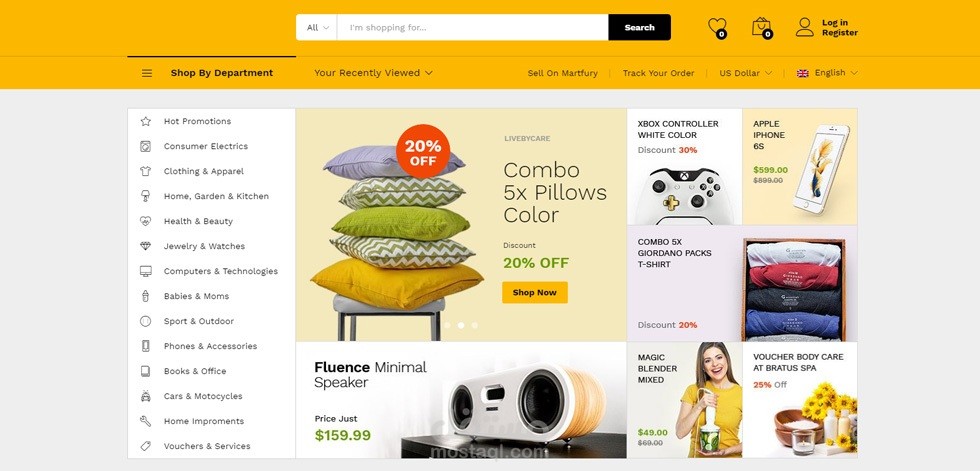Click the monitor icon for Computers & Technologies
The image size is (980, 471).
(x=146, y=271)
